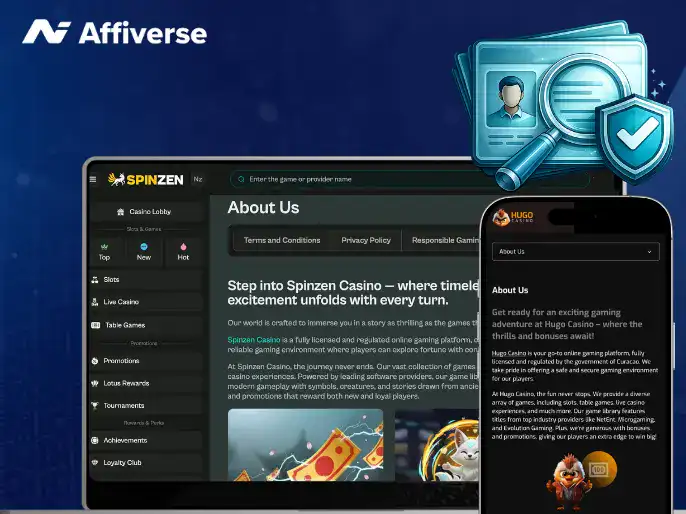Click the Tournaments trophy icon
686x514 pixels.
coord(94,406)
